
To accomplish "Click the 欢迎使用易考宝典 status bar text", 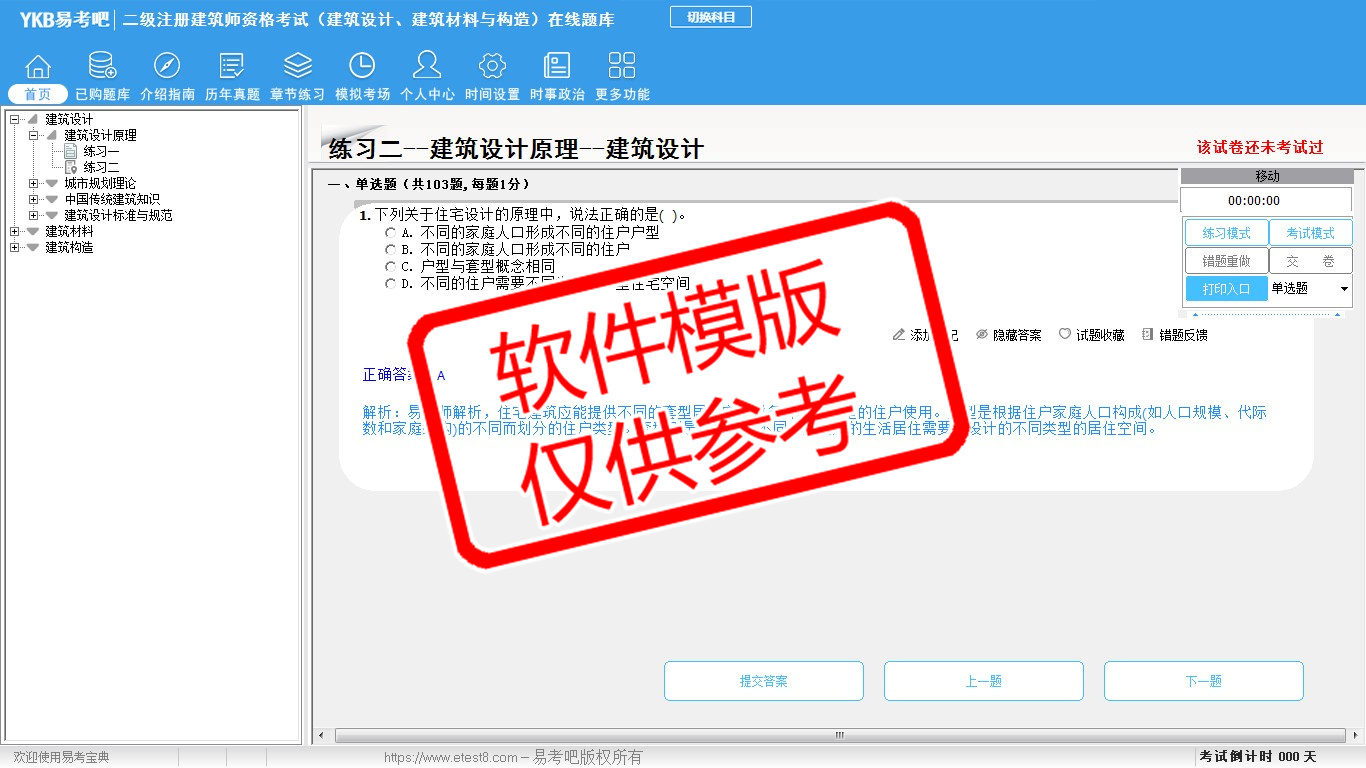I will coord(61,757).
